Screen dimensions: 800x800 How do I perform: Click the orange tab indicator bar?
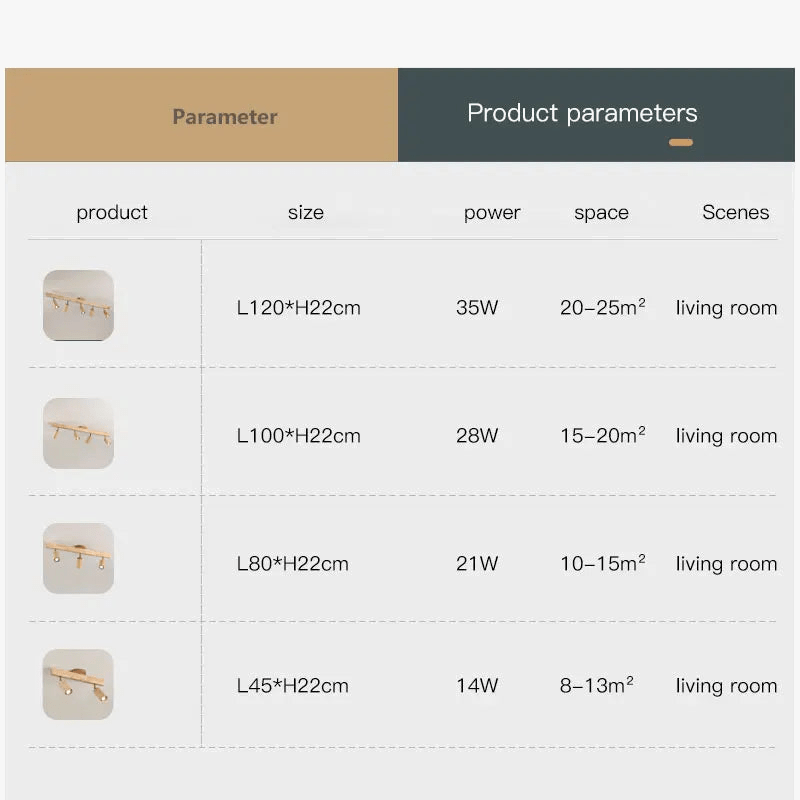click(x=681, y=143)
